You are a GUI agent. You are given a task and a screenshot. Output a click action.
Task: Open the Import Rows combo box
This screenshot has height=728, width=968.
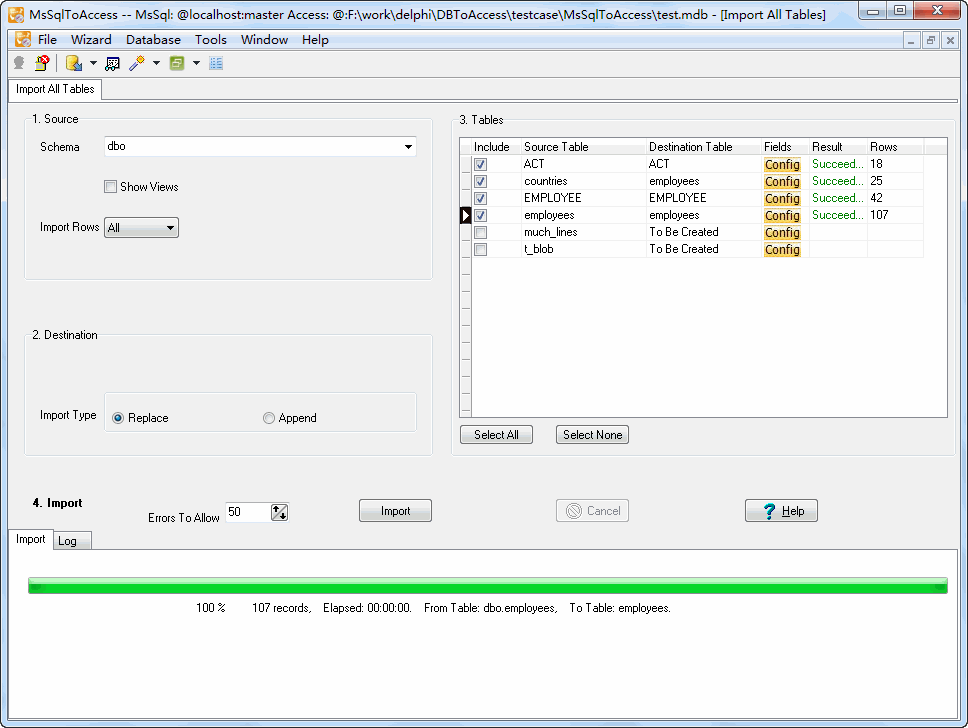point(141,228)
